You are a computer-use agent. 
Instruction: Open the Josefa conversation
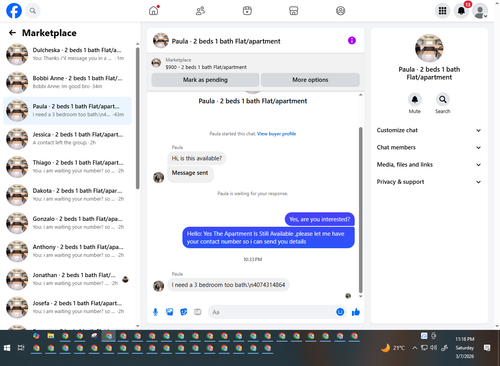coord(67,307)
